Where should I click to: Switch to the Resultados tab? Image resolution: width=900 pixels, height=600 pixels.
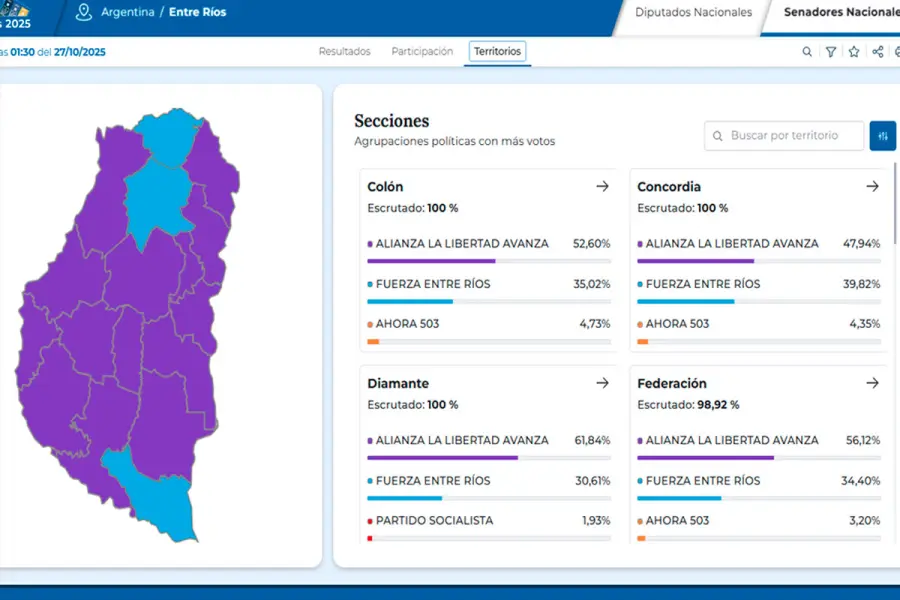pyautogui.click(x=344, y=51)
